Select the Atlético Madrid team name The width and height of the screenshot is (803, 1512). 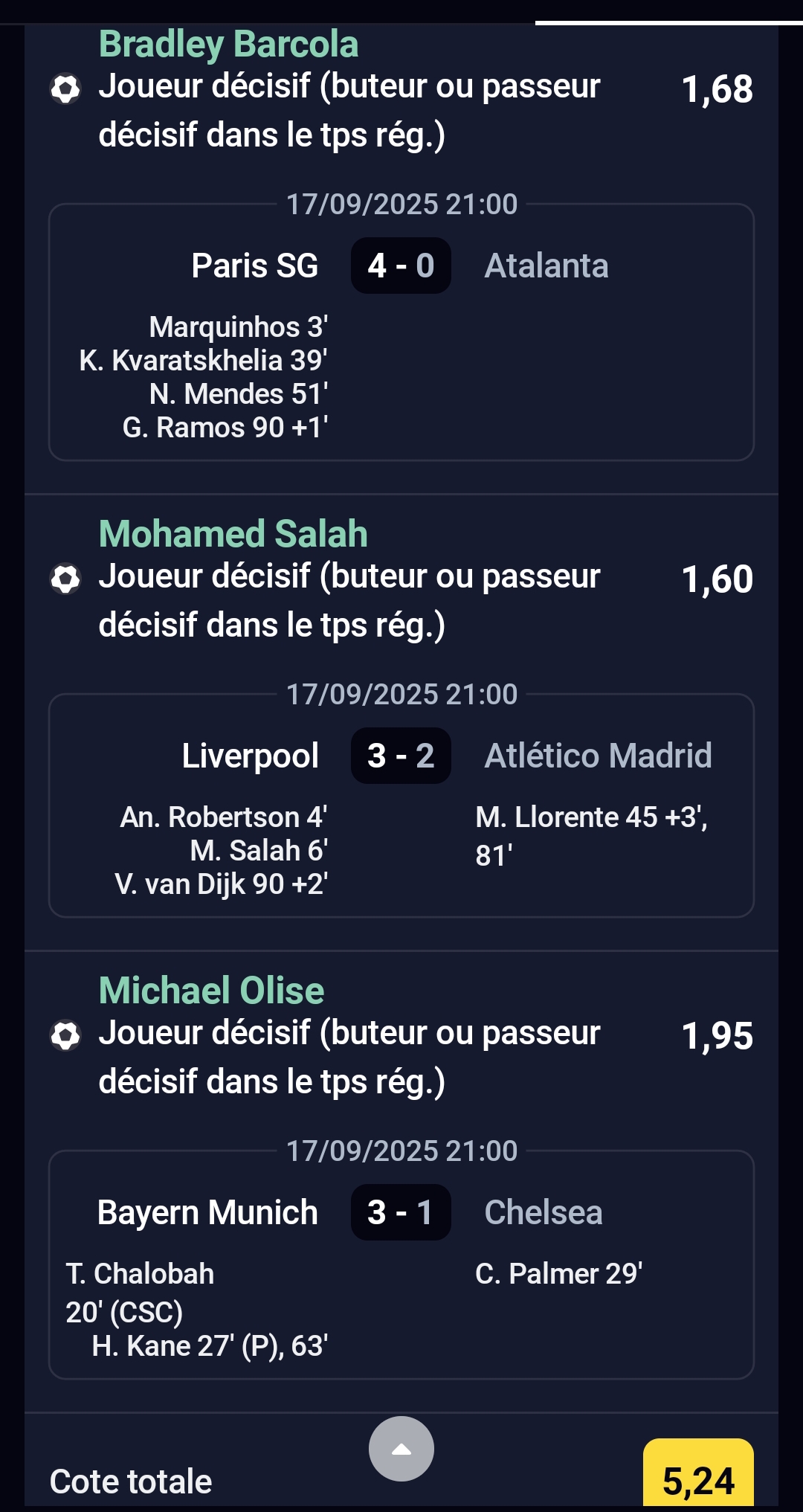click(x=598, y=756)
